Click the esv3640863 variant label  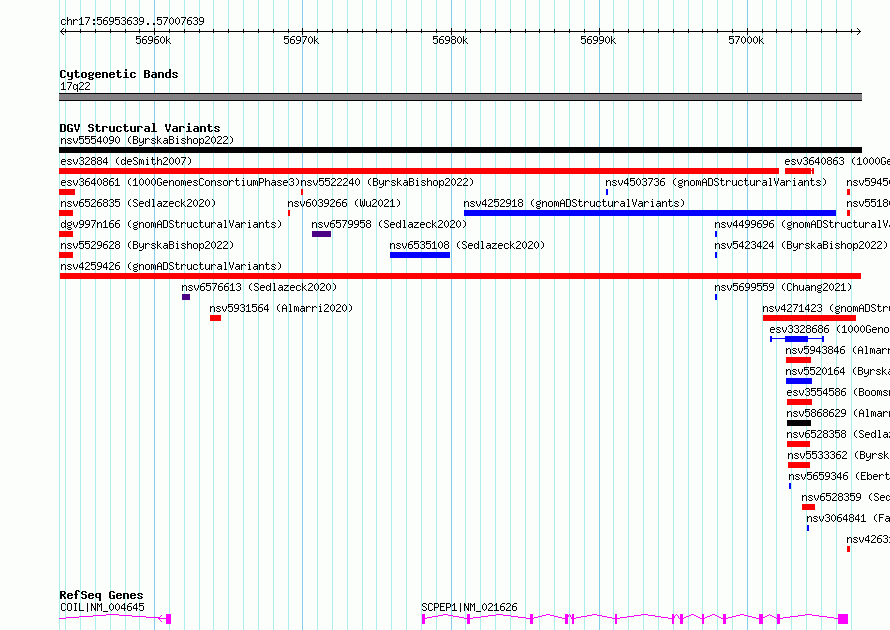(x=837, y=161)
